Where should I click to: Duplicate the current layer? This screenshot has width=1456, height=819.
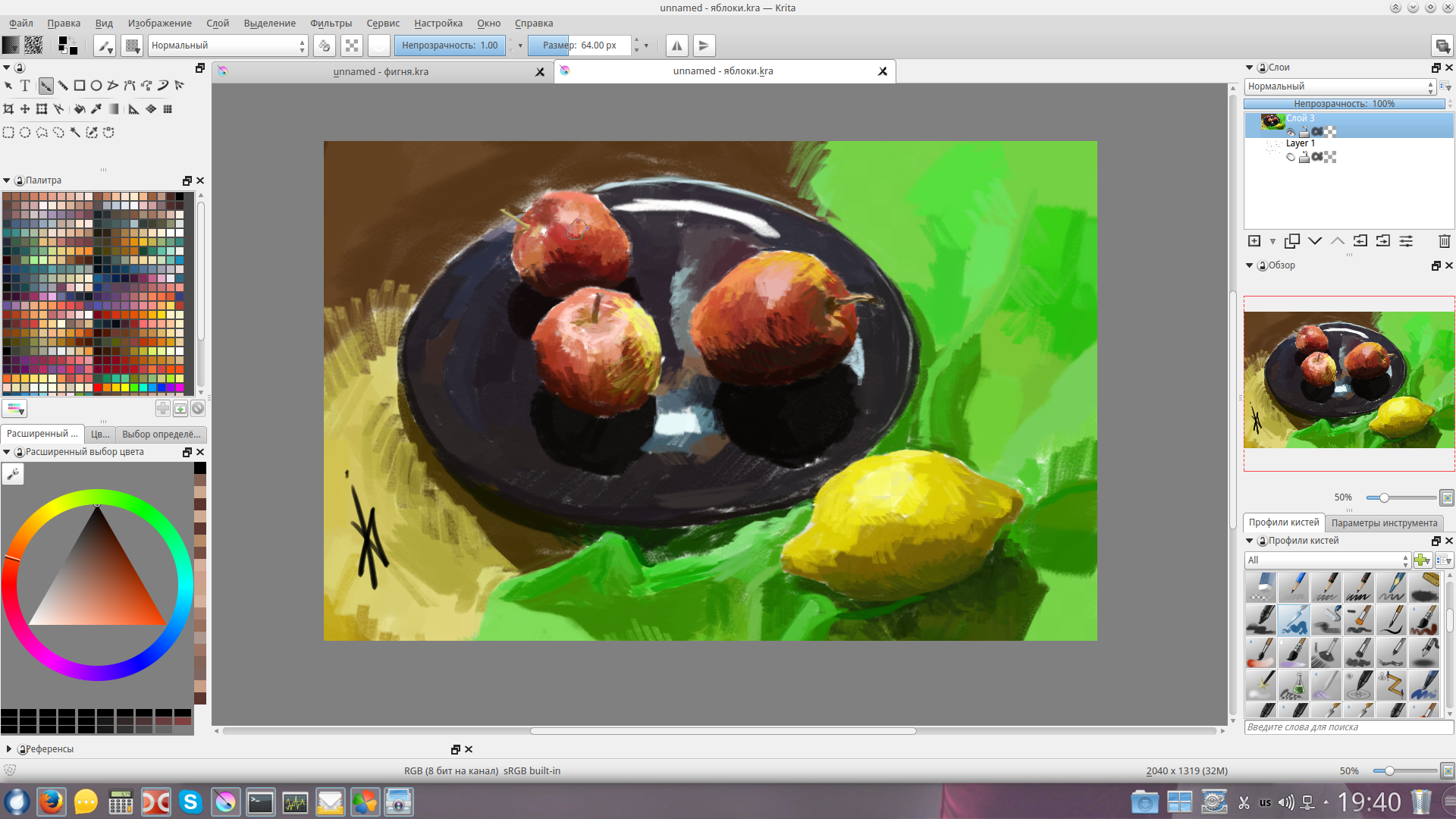click(x=1292, y=241)
